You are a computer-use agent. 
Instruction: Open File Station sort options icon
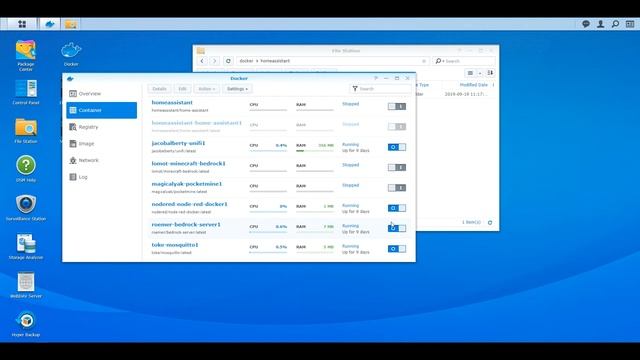coord(490,73)
